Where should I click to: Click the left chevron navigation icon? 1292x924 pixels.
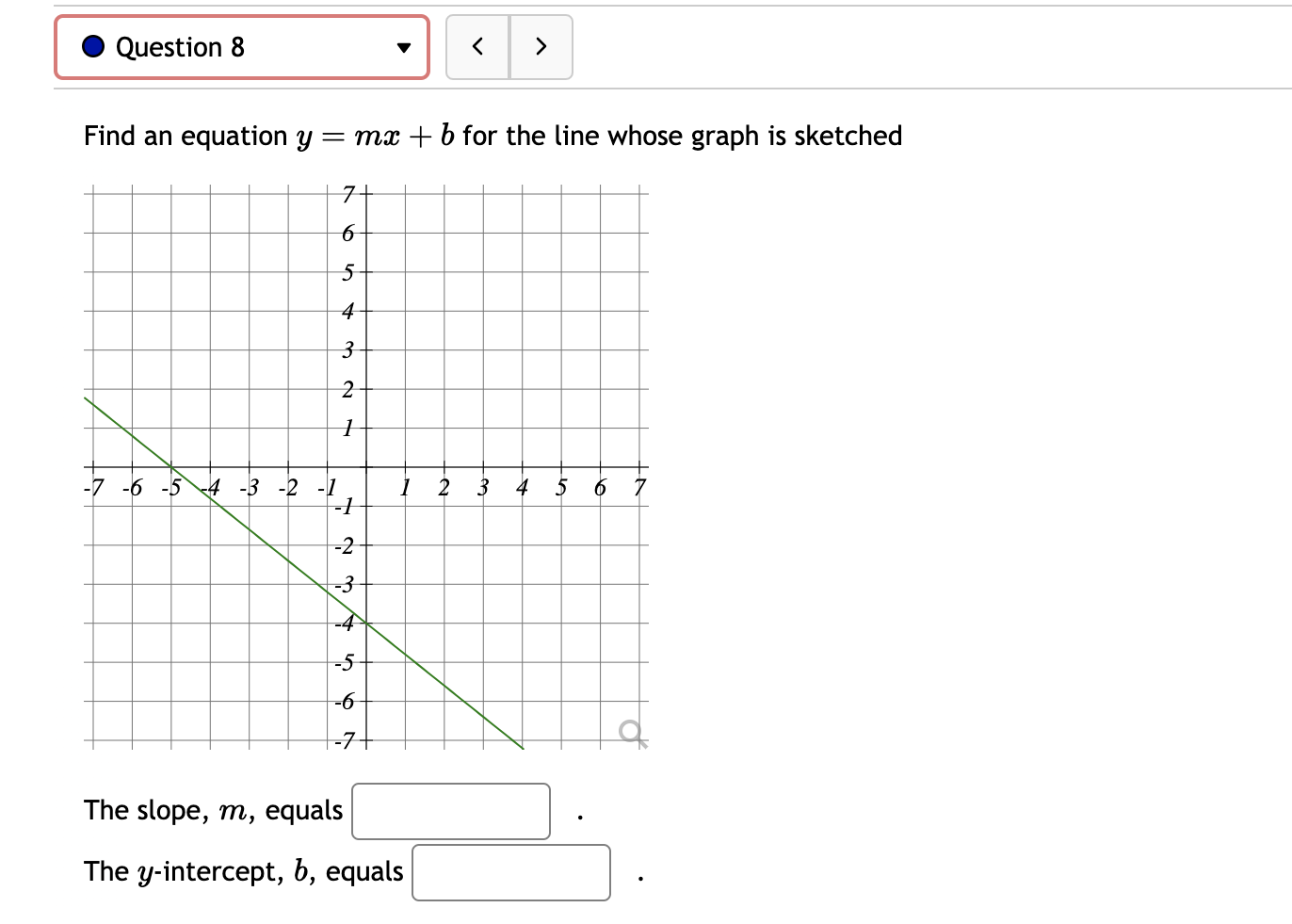tap(477, 45)
